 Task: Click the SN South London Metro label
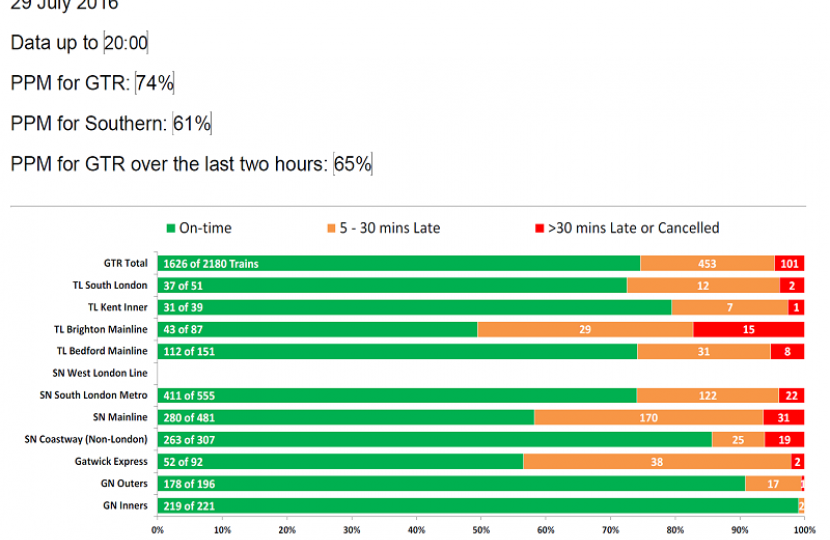point(93,396)
